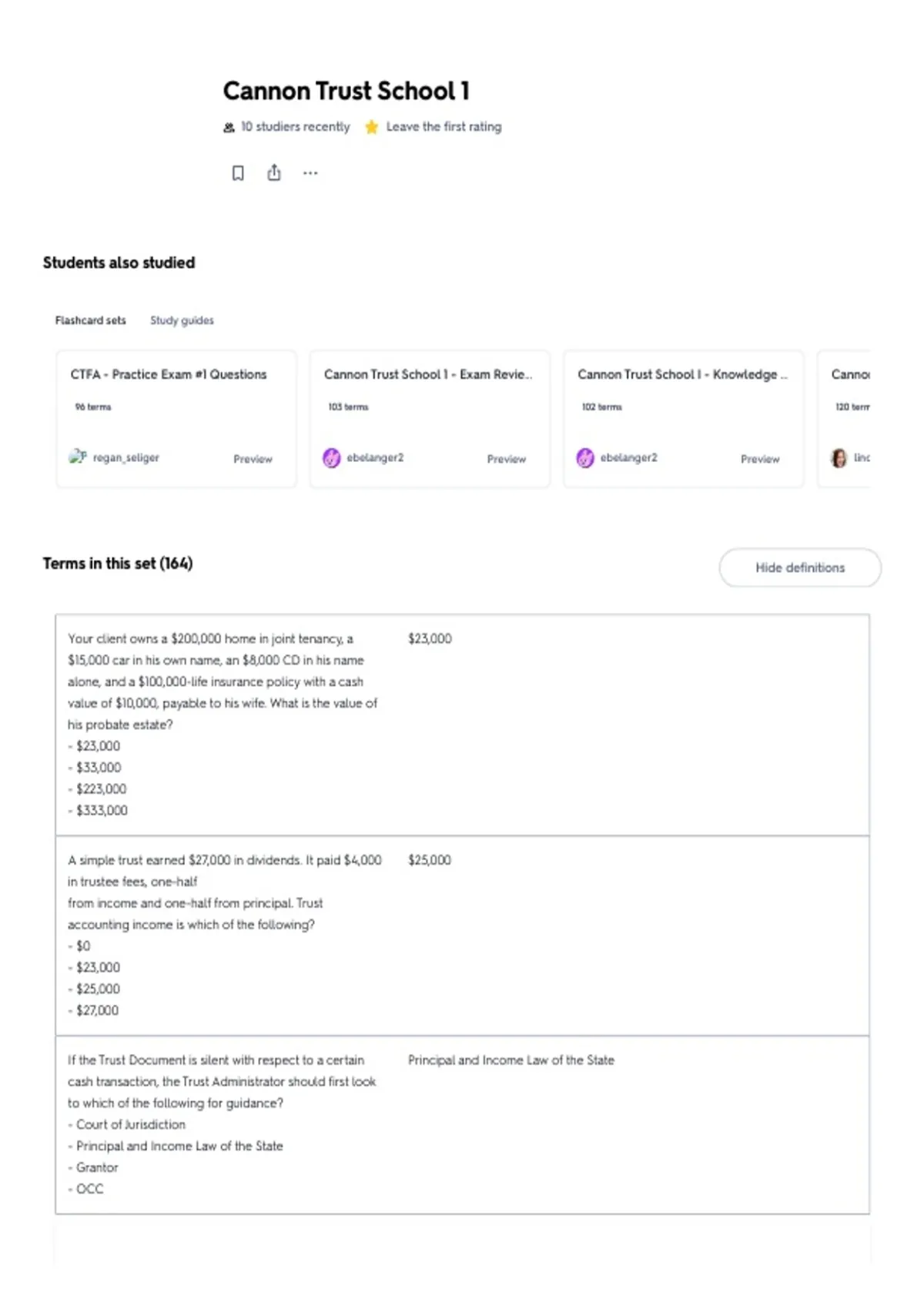
Task: Preview Cannon Trust School 1 Exam Review set
Action: point(507,459)
